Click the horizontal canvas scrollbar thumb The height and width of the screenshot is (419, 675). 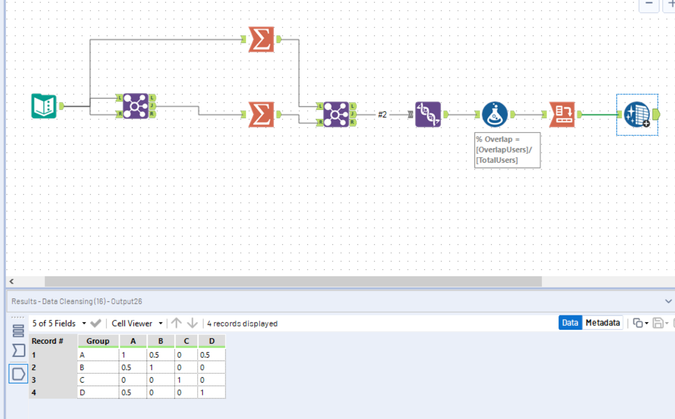coord(293,282)
